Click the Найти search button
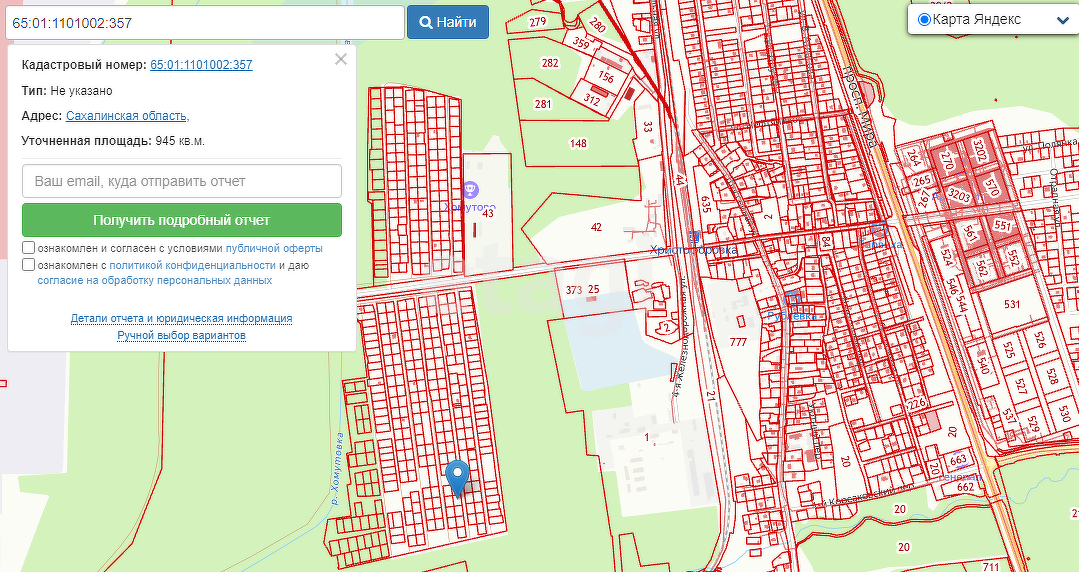Image resolution: width=1079 pixels, height=572 pixels. click(447, 22)
